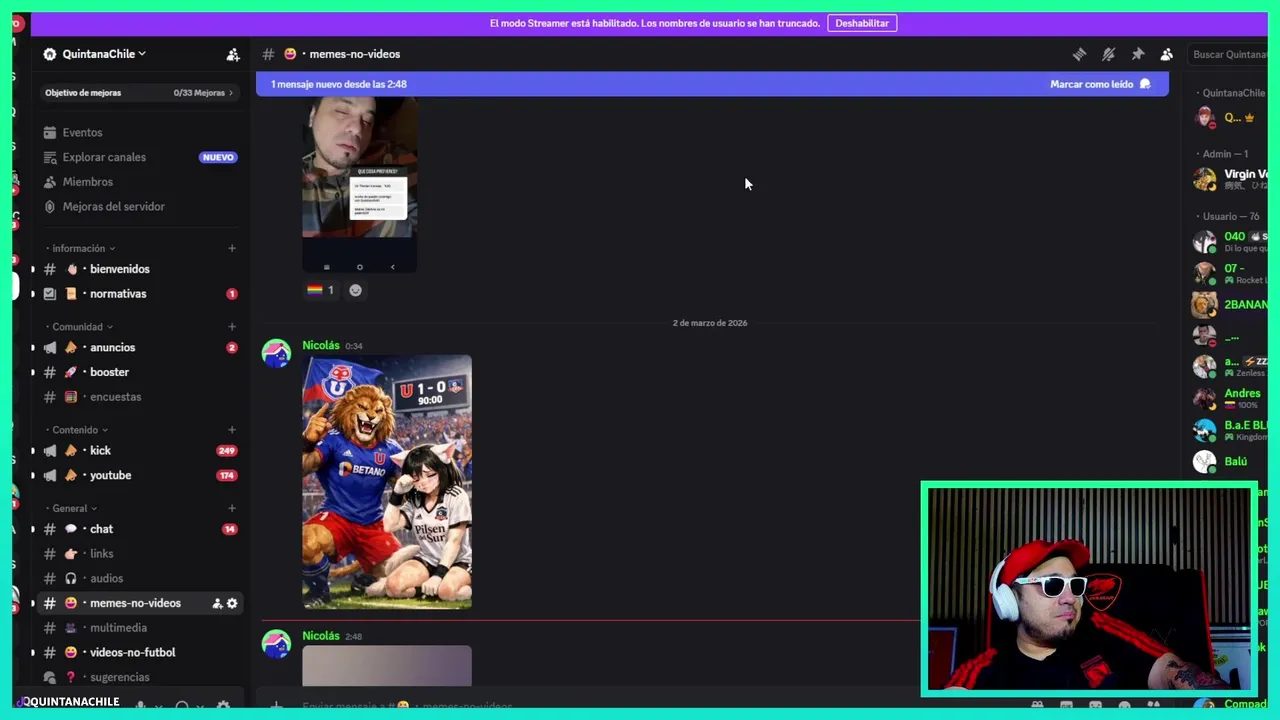Open Virgin member avatar under Admin
Viewport: 1280px width, 720px height.
(x=1205, y=179)
